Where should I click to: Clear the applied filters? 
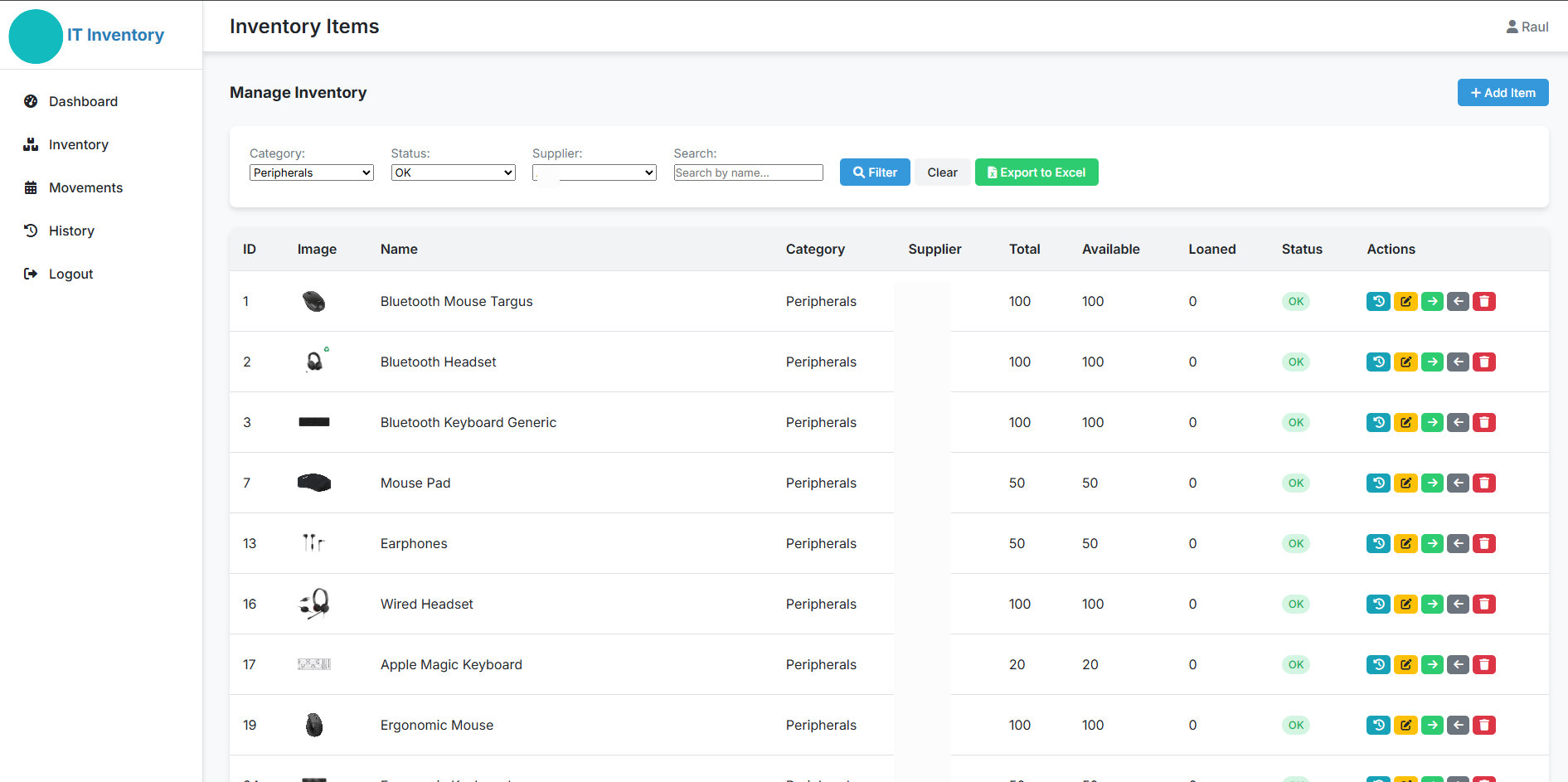(942, 172)
